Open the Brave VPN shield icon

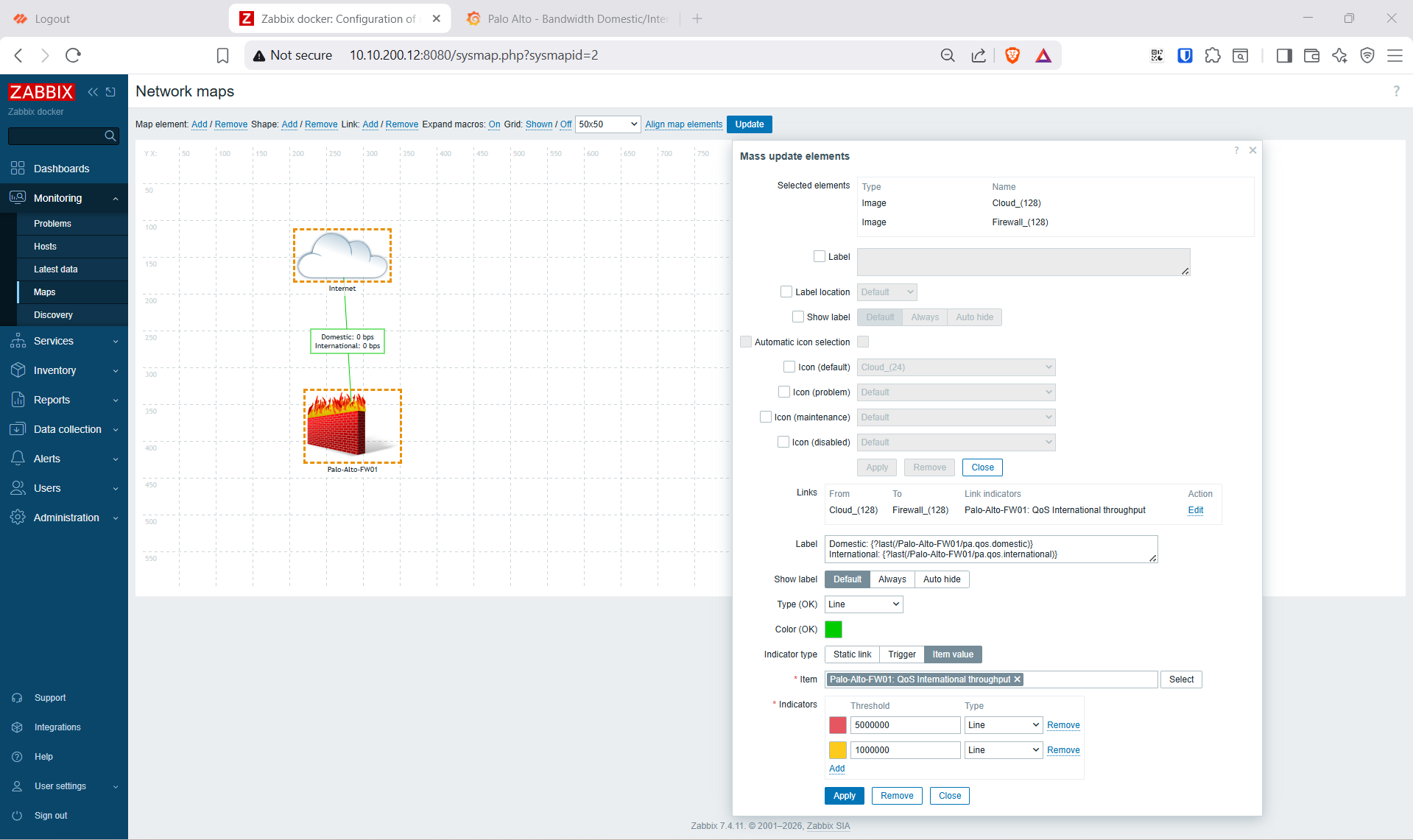point(1367,55)
